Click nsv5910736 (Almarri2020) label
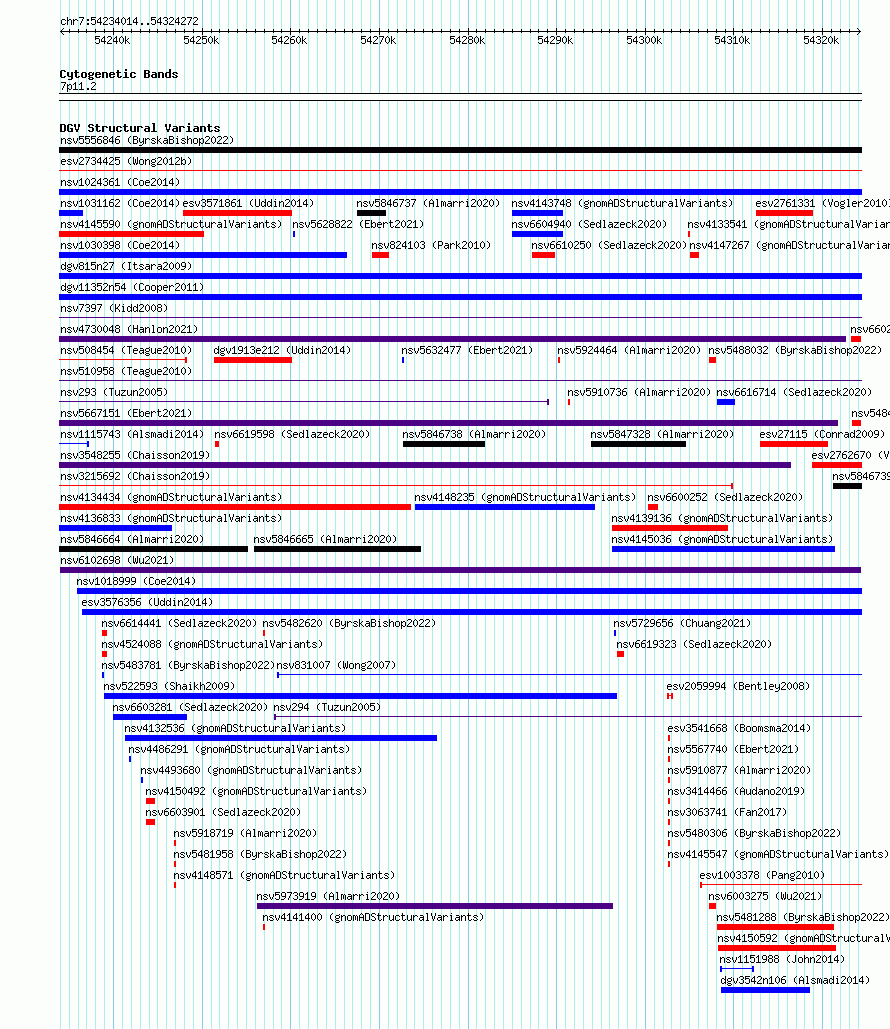This screenshot has width=890, height=1029. [639, 392]
